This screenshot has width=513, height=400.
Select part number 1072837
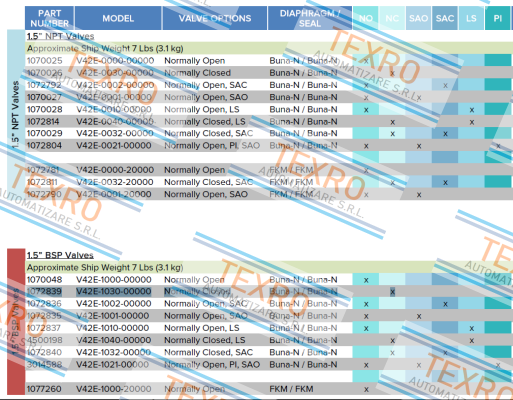click(x=44, y=328)
